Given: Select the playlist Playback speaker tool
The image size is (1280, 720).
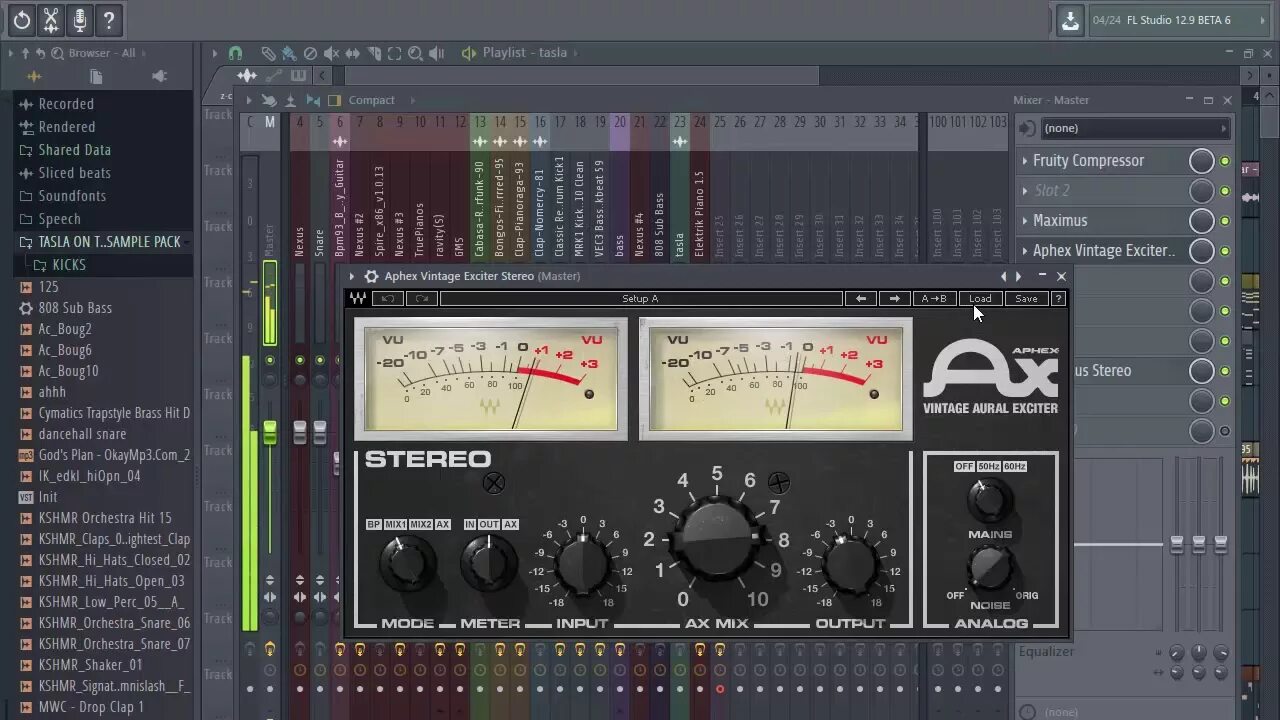Looking at the screenshot, I should [x=437, y=53].
